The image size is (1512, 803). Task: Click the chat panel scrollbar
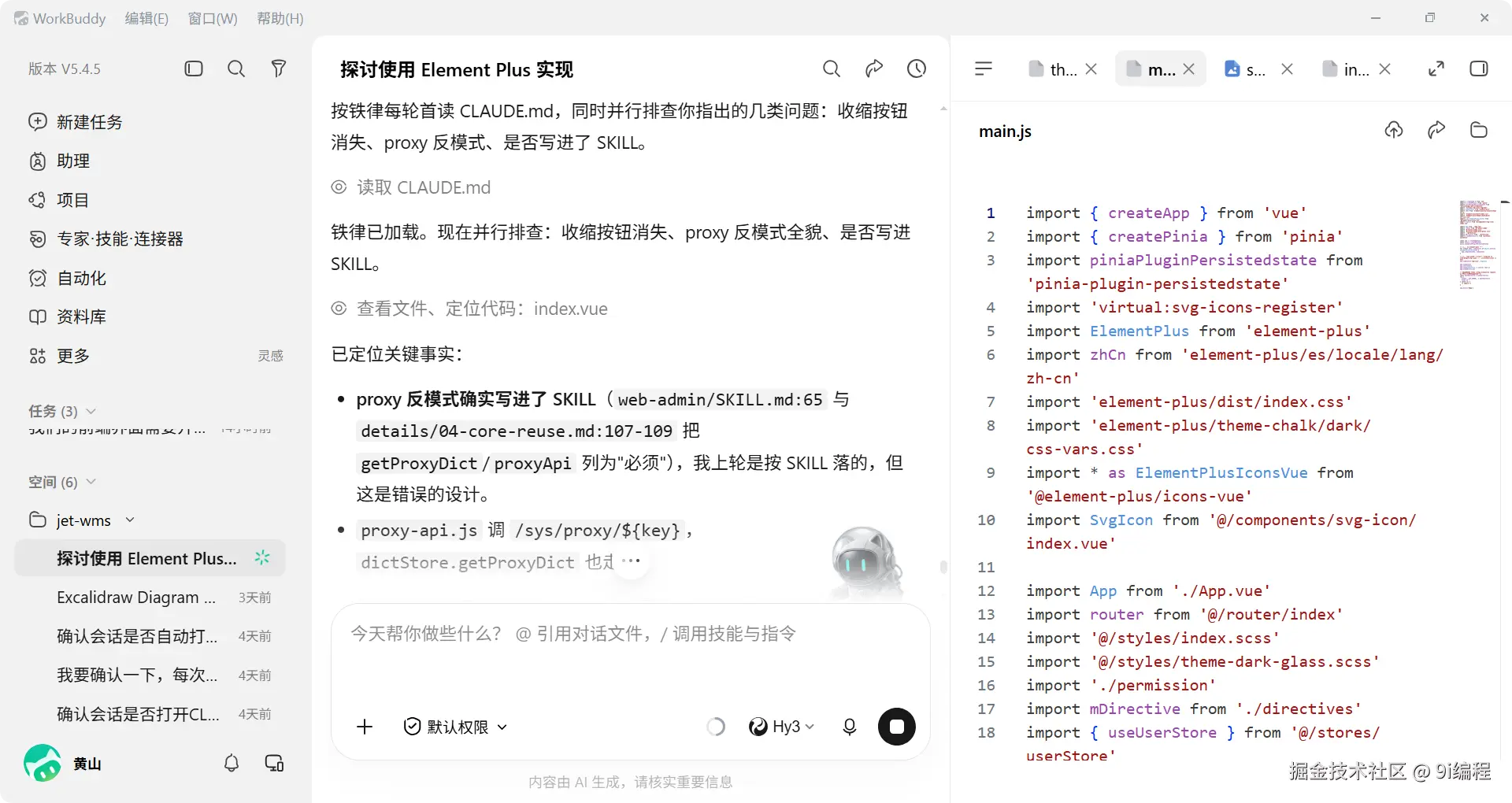coord(943,567)
